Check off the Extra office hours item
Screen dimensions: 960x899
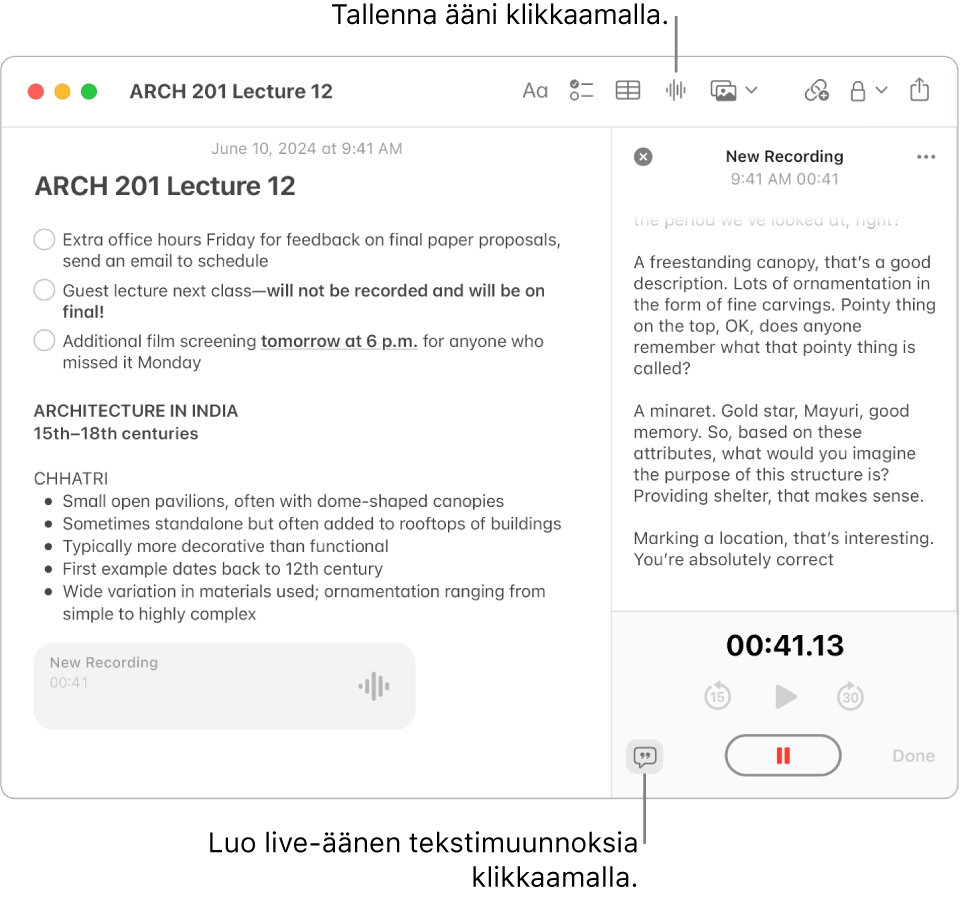pos(43,240)
